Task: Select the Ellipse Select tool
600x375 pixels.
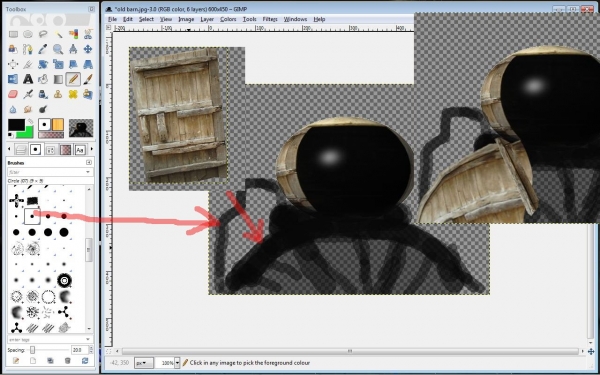Action: [x=28, y=34]
